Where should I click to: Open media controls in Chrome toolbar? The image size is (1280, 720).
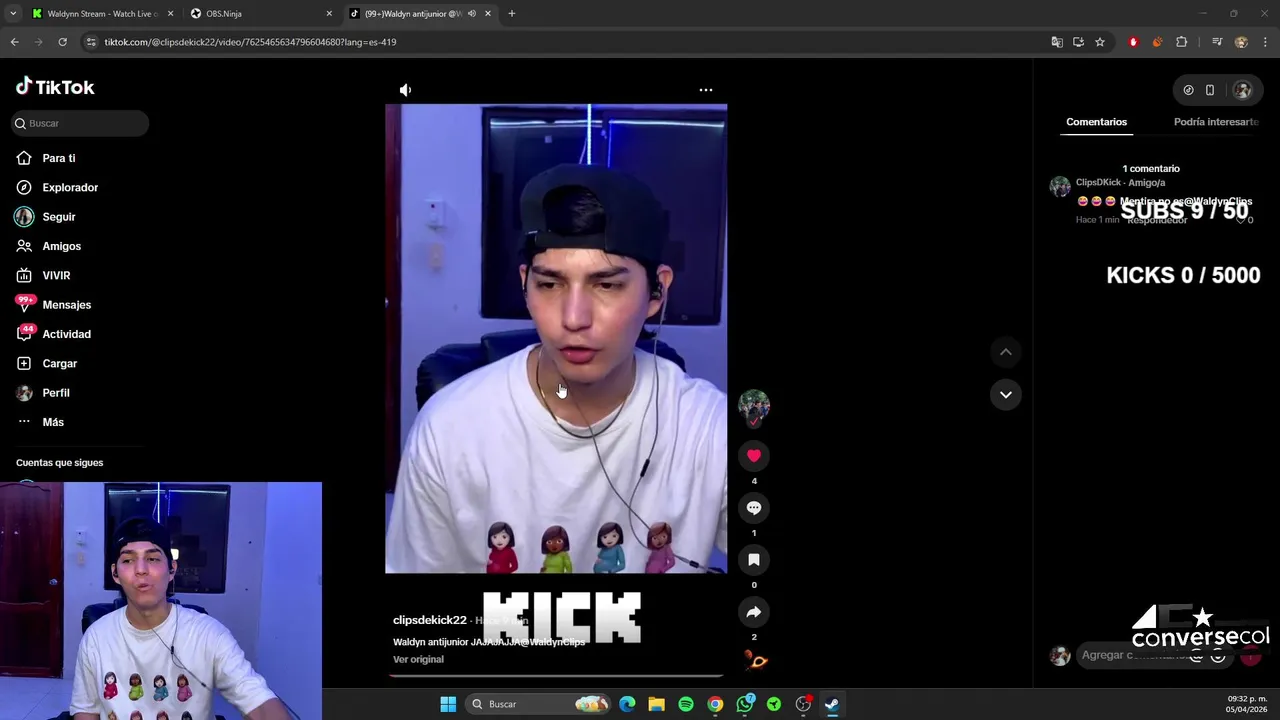coord(1217,42)
